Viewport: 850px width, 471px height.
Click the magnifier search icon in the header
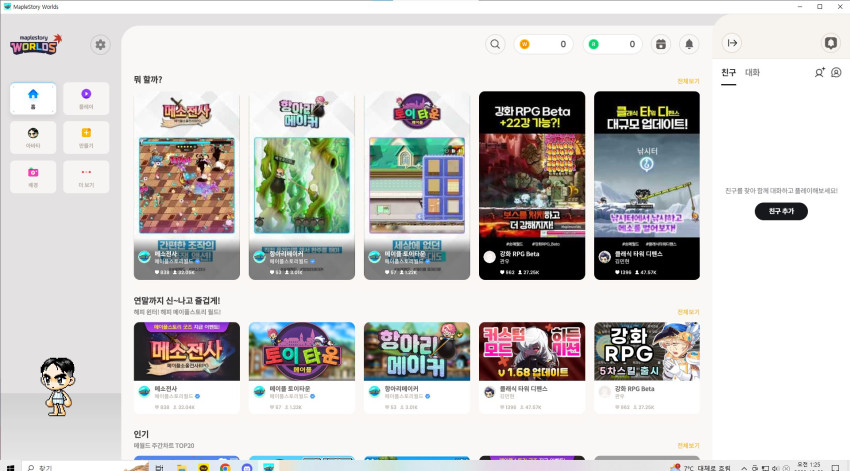pyautogui.click(x=495, y=44)
